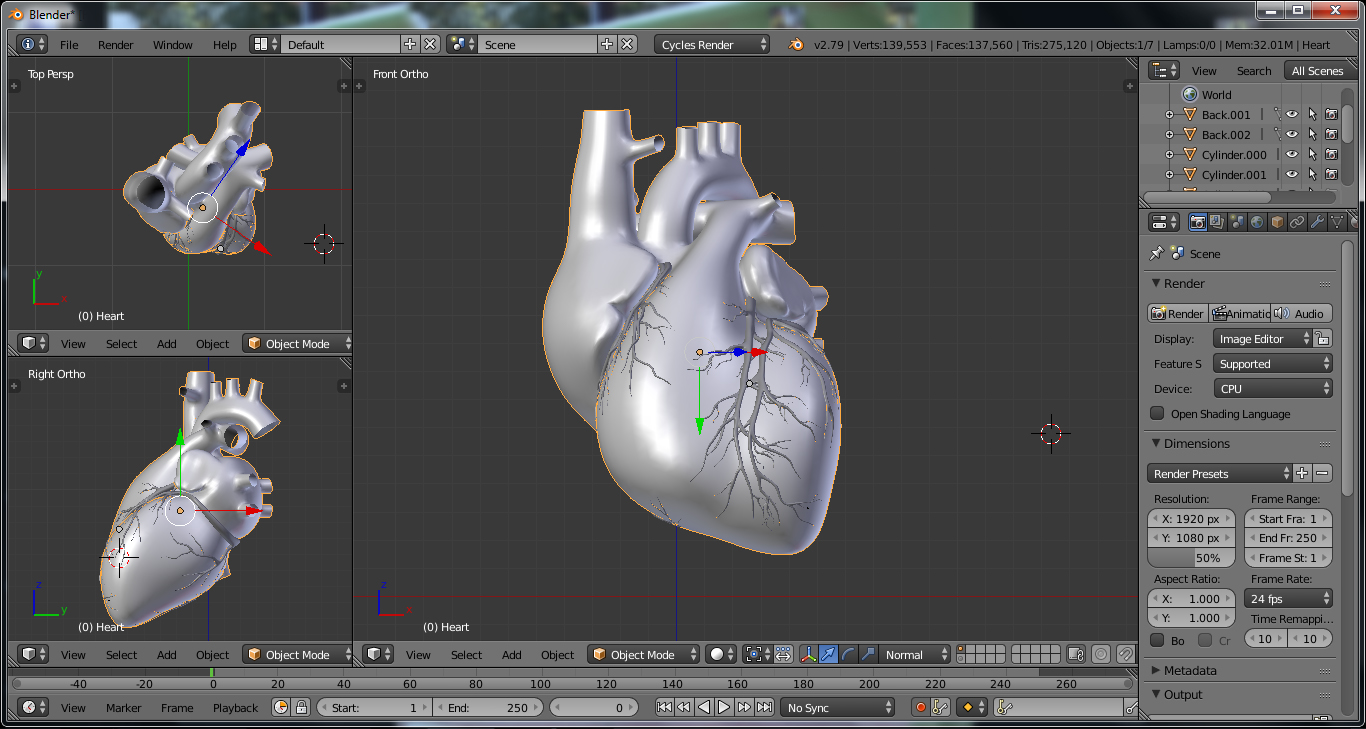Viewport: 1366px width, 729px height.
Task: Open the File menu
Action: (69, 44)
